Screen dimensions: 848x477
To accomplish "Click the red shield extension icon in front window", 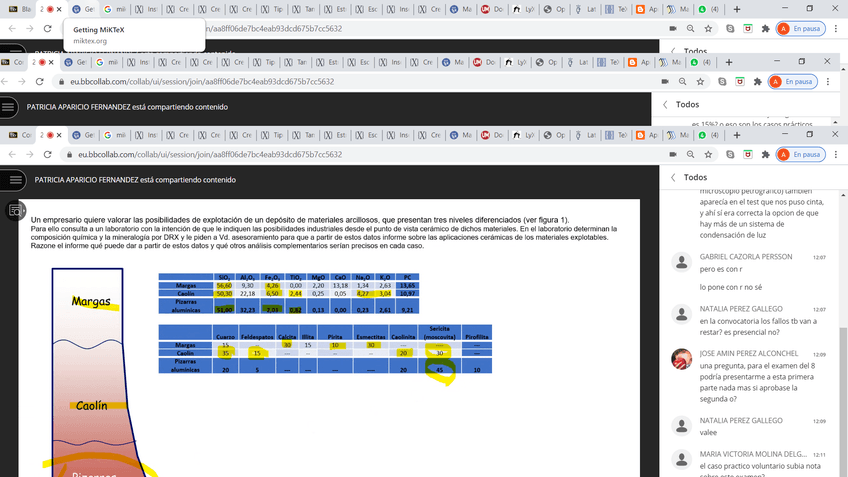I will click(x=748, y=155).
